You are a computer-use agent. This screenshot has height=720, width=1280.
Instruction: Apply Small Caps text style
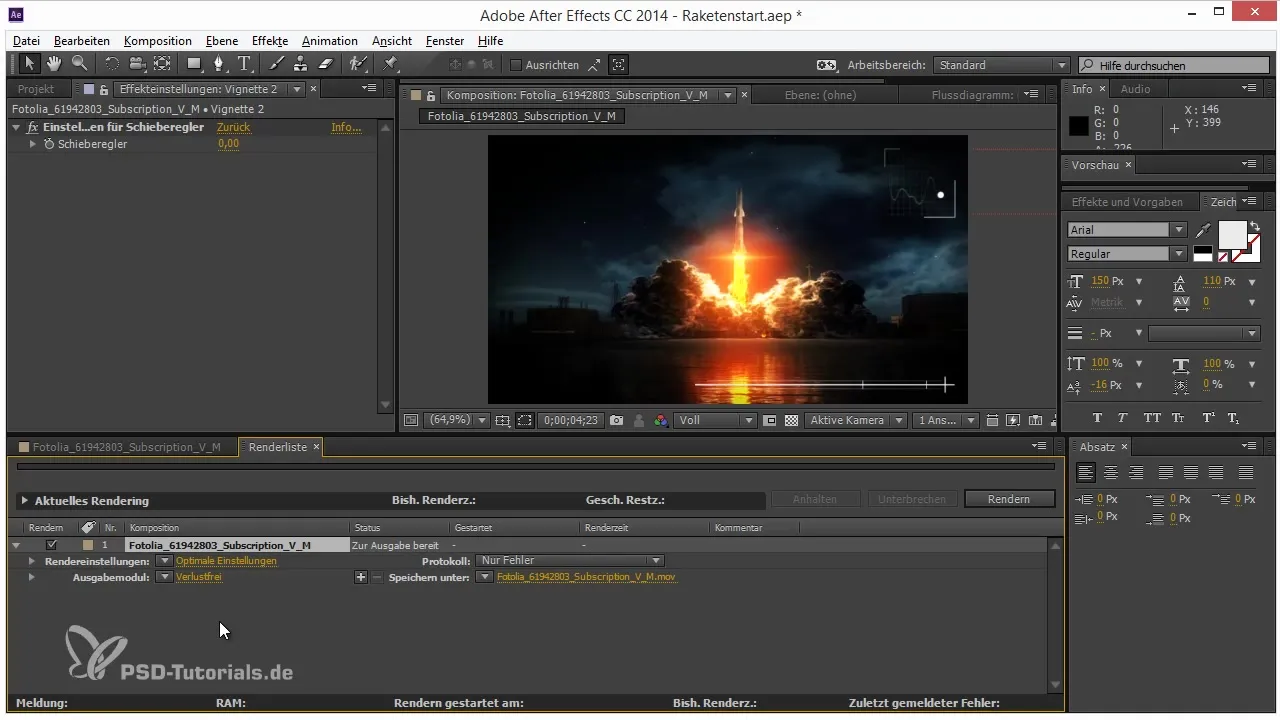tap(1179, 418)
